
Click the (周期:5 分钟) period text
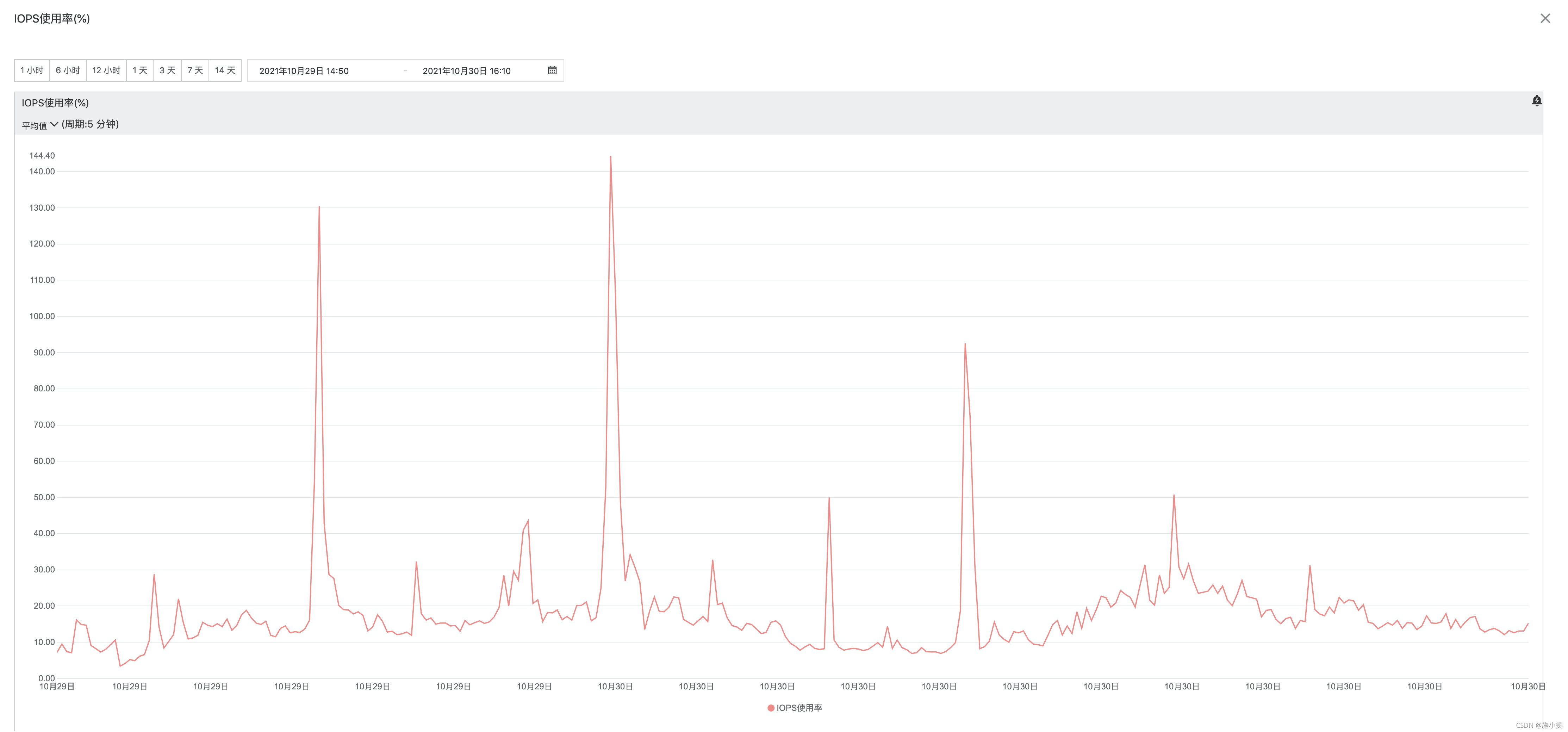(x=90, y=124)
